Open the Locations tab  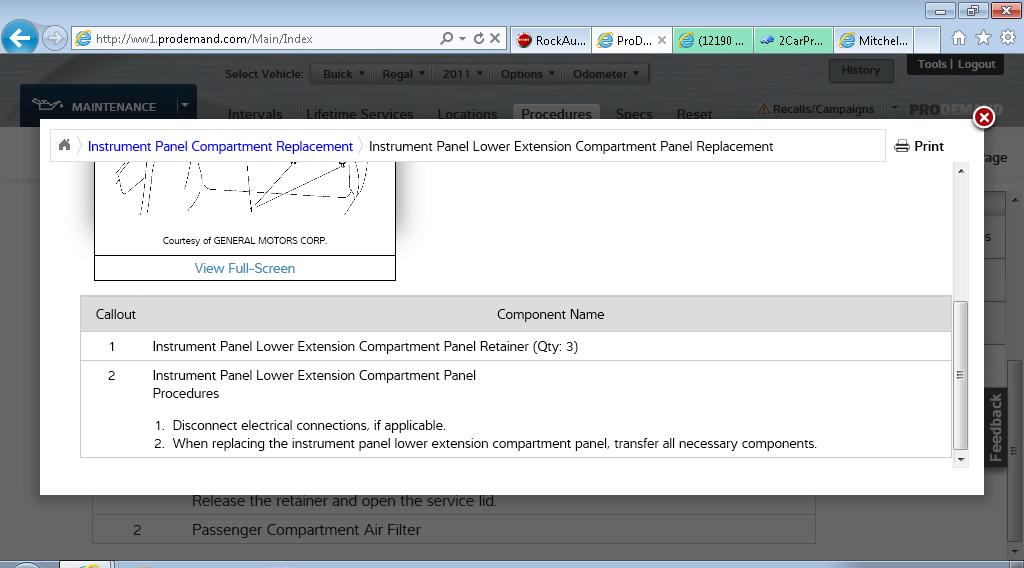(x=467, y=114)
